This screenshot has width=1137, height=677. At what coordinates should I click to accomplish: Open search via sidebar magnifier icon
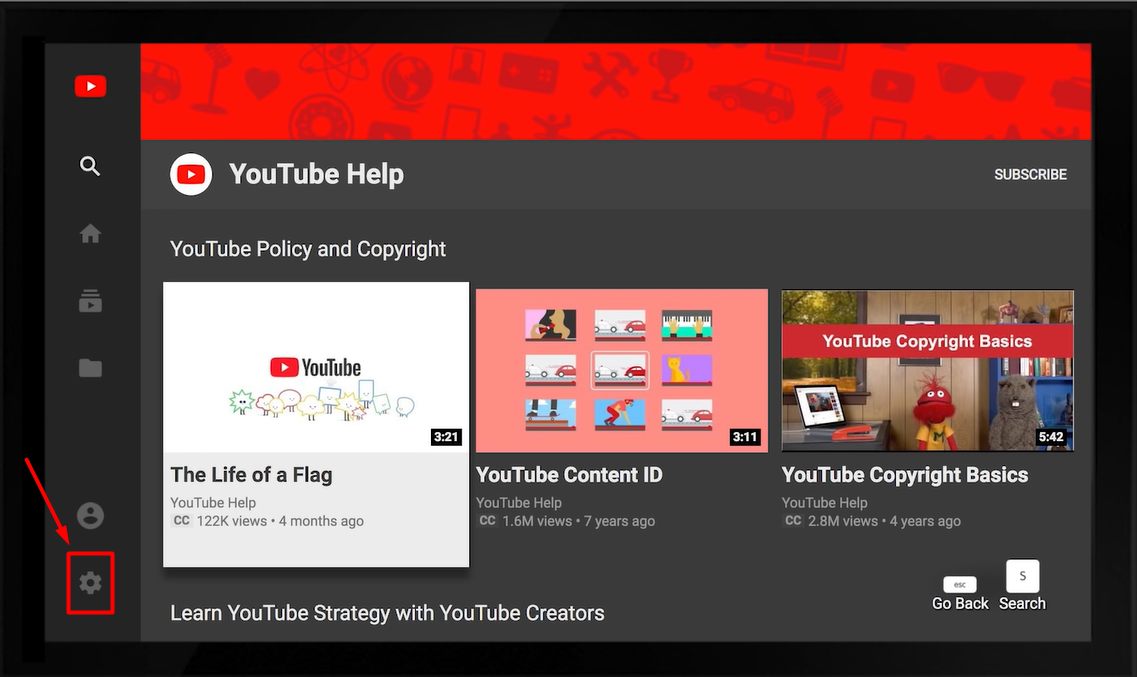(90, 166)
